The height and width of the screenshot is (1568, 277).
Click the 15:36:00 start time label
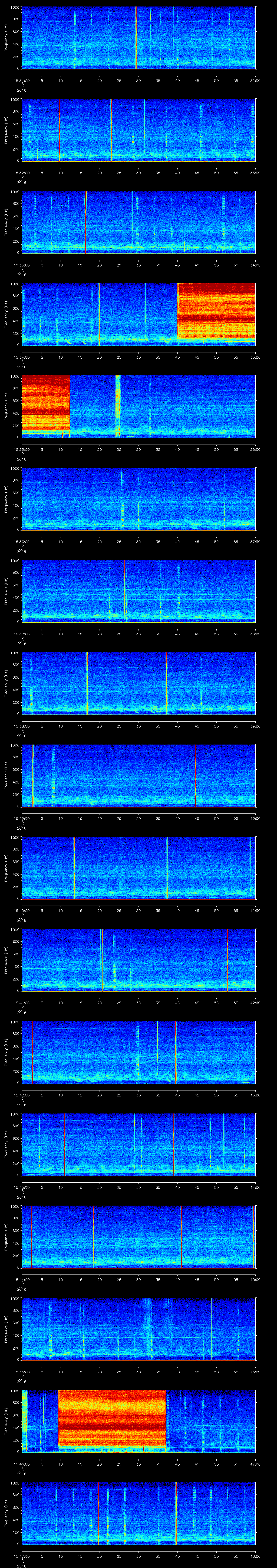tap(22, 542)
